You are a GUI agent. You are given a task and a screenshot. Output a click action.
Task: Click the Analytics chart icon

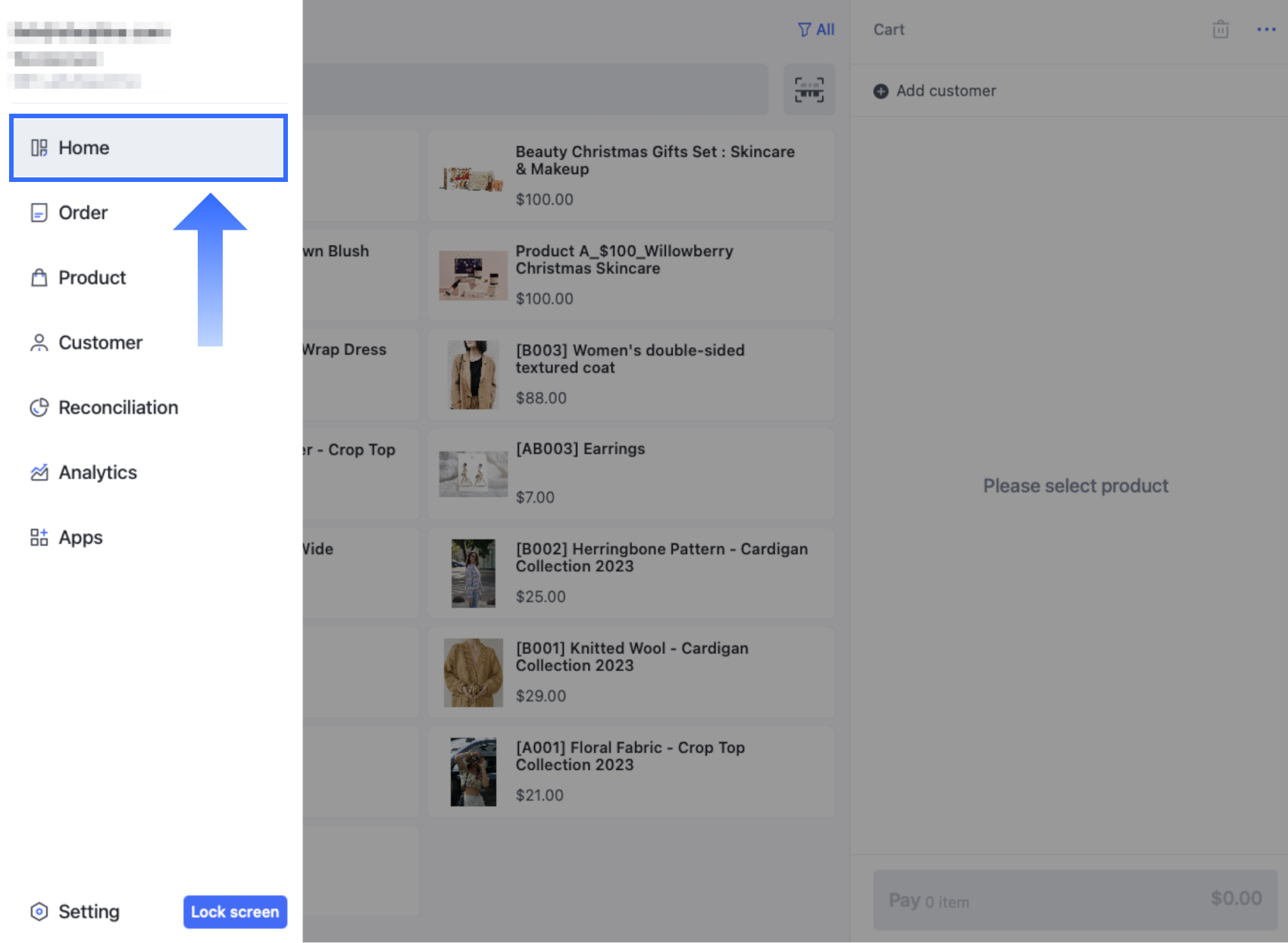[x=39, y=473]
